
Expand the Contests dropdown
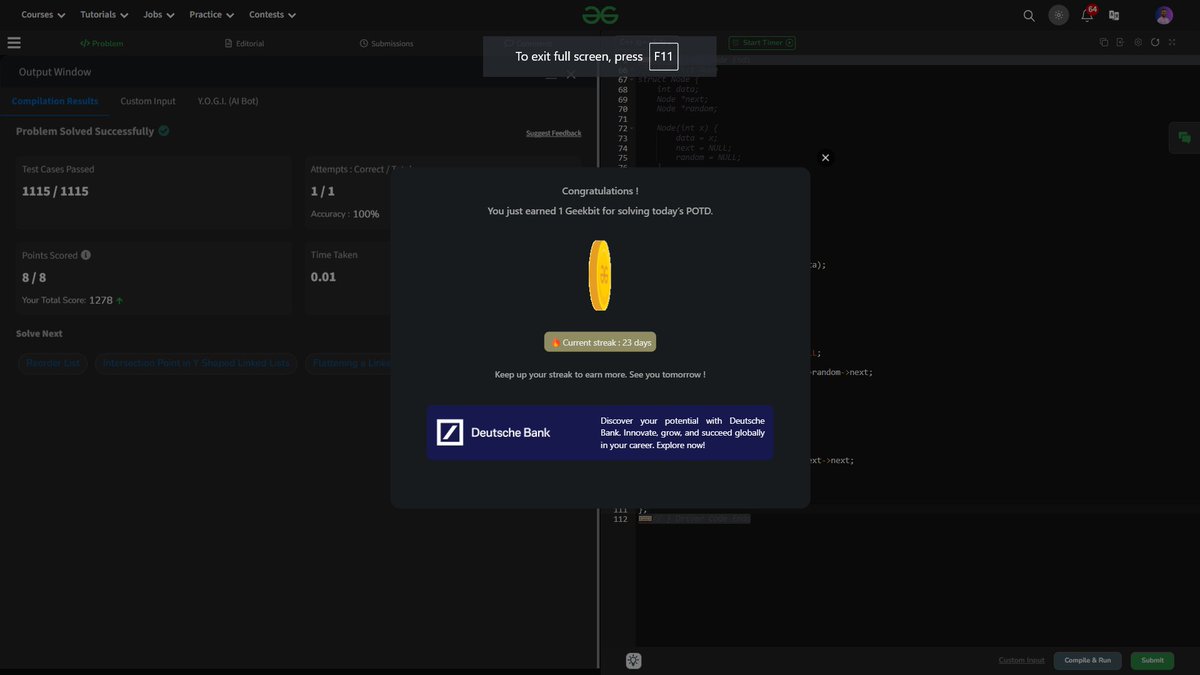[x=272, y=15]
